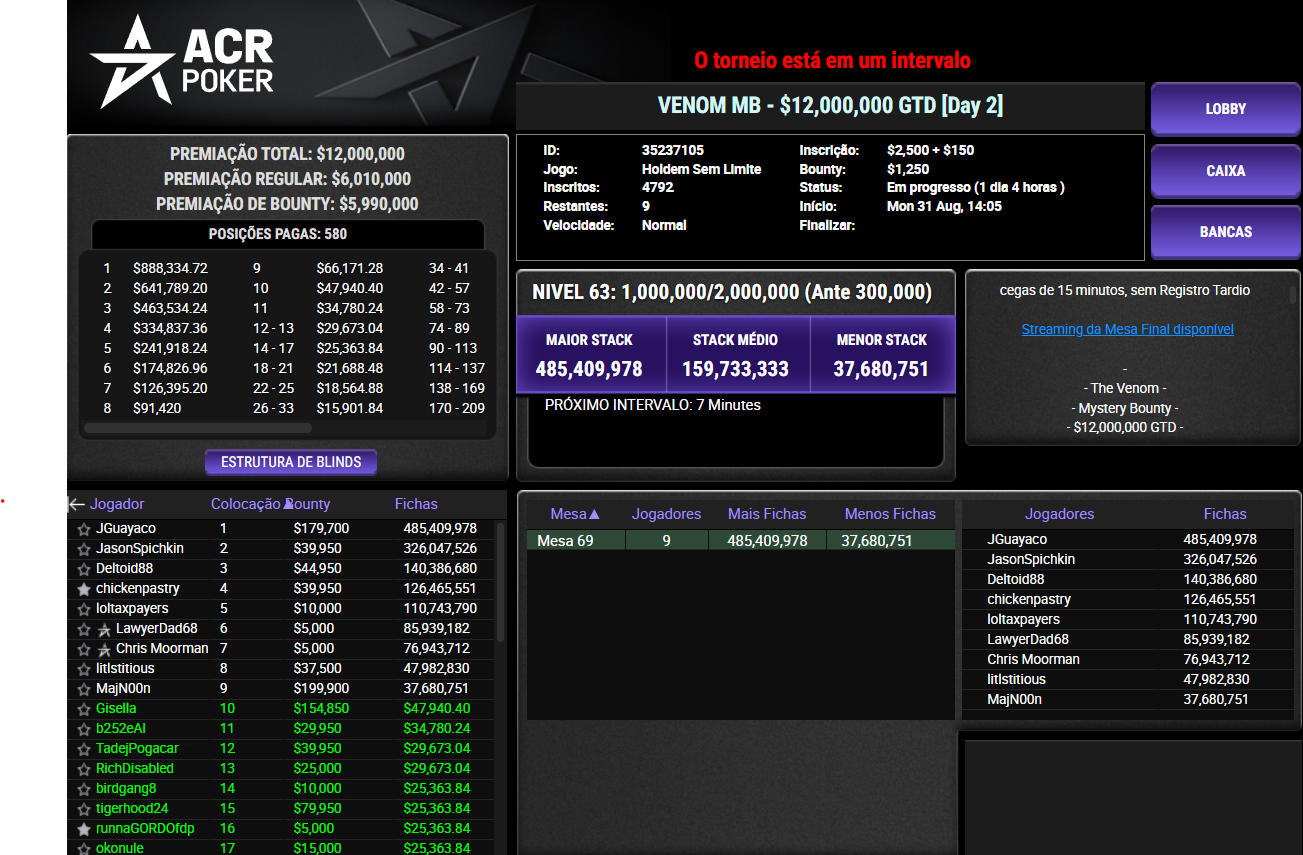Viewport: 1303px width, 855px height.
Task: Open the LOBBY
Action: 1225,109
